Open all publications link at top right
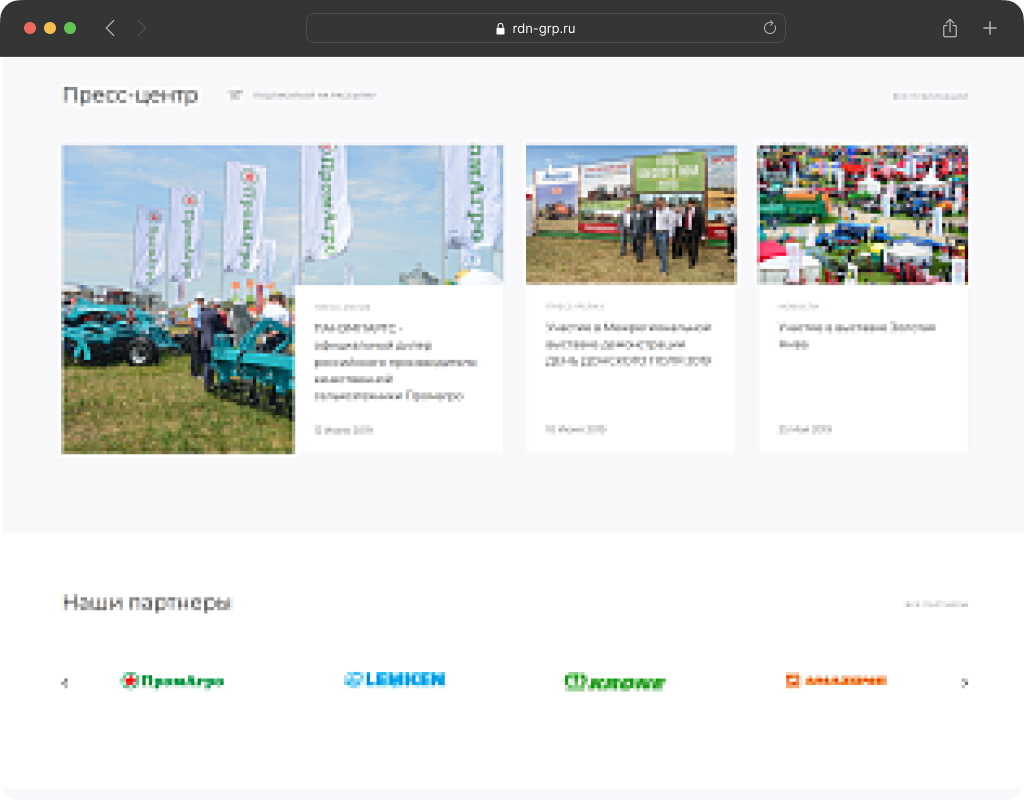 pos(930,97)
